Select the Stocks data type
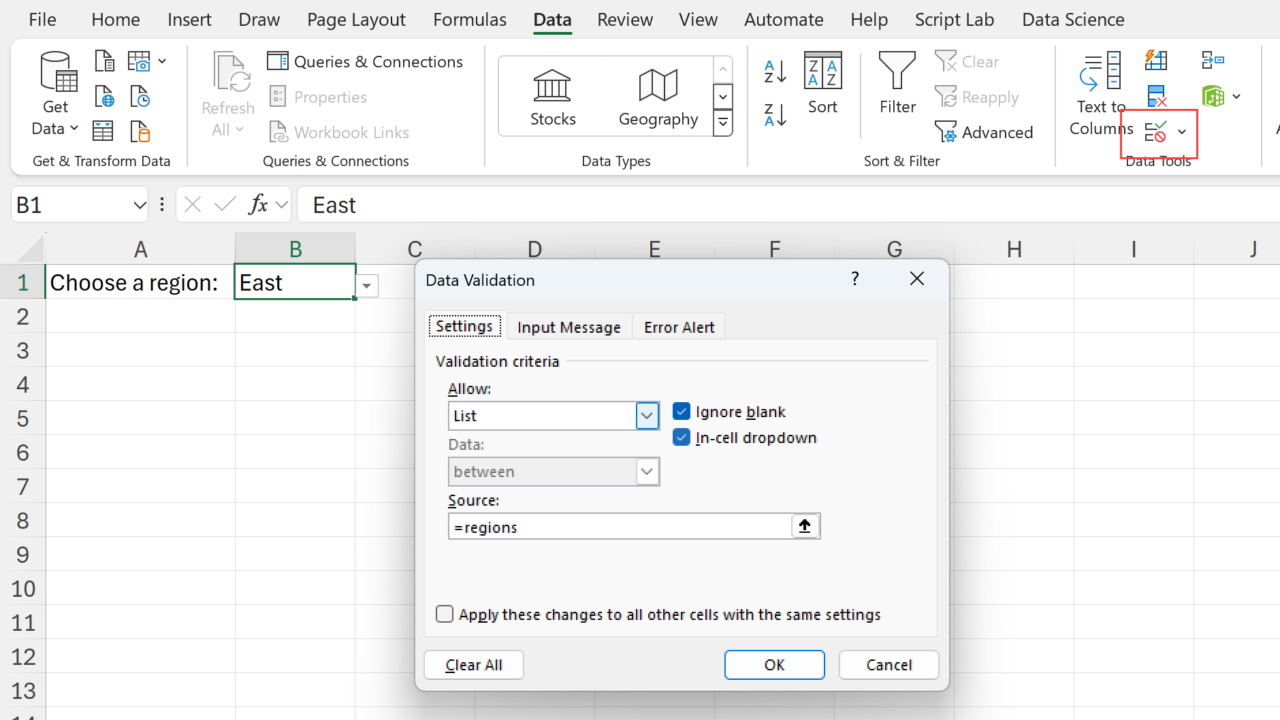 [553, 97]
